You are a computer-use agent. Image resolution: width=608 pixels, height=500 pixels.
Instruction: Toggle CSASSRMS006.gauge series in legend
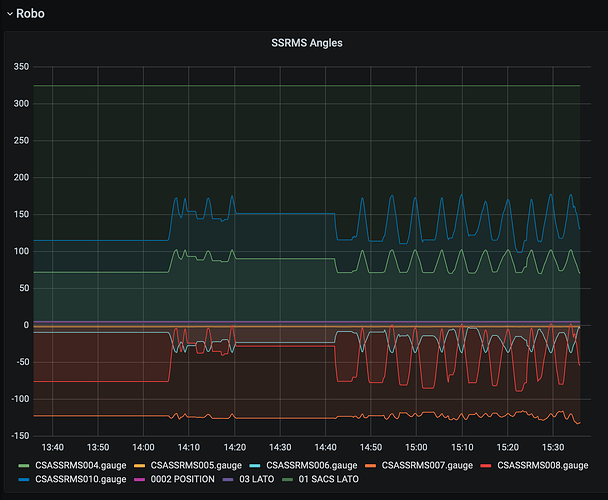coord(312,465)
